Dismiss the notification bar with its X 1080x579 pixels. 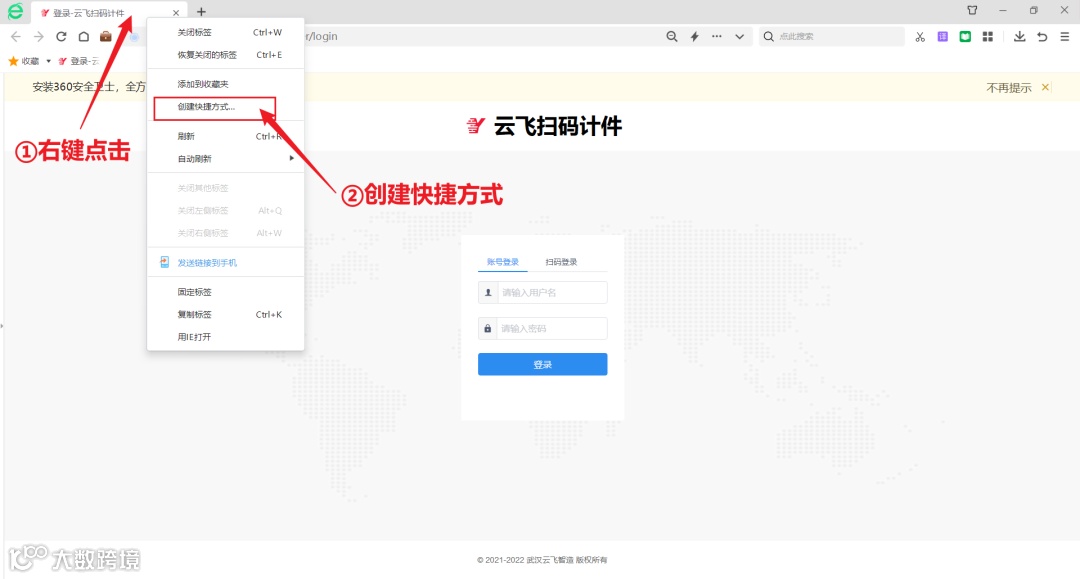(1046, 87)
